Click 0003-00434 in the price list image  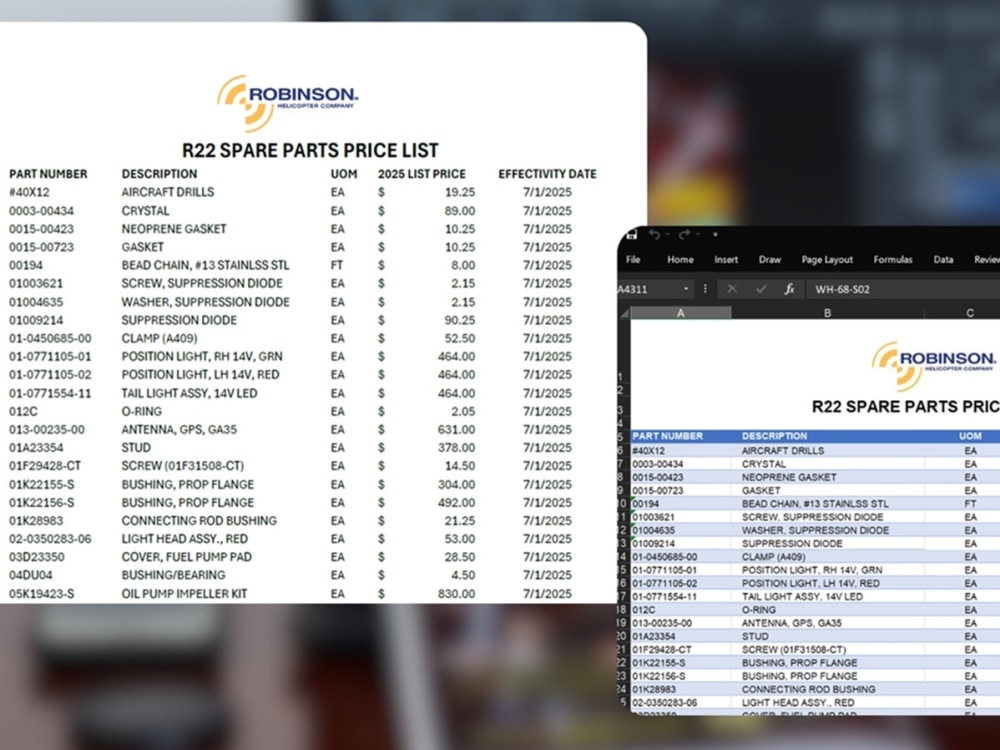(x=41, y=210)
